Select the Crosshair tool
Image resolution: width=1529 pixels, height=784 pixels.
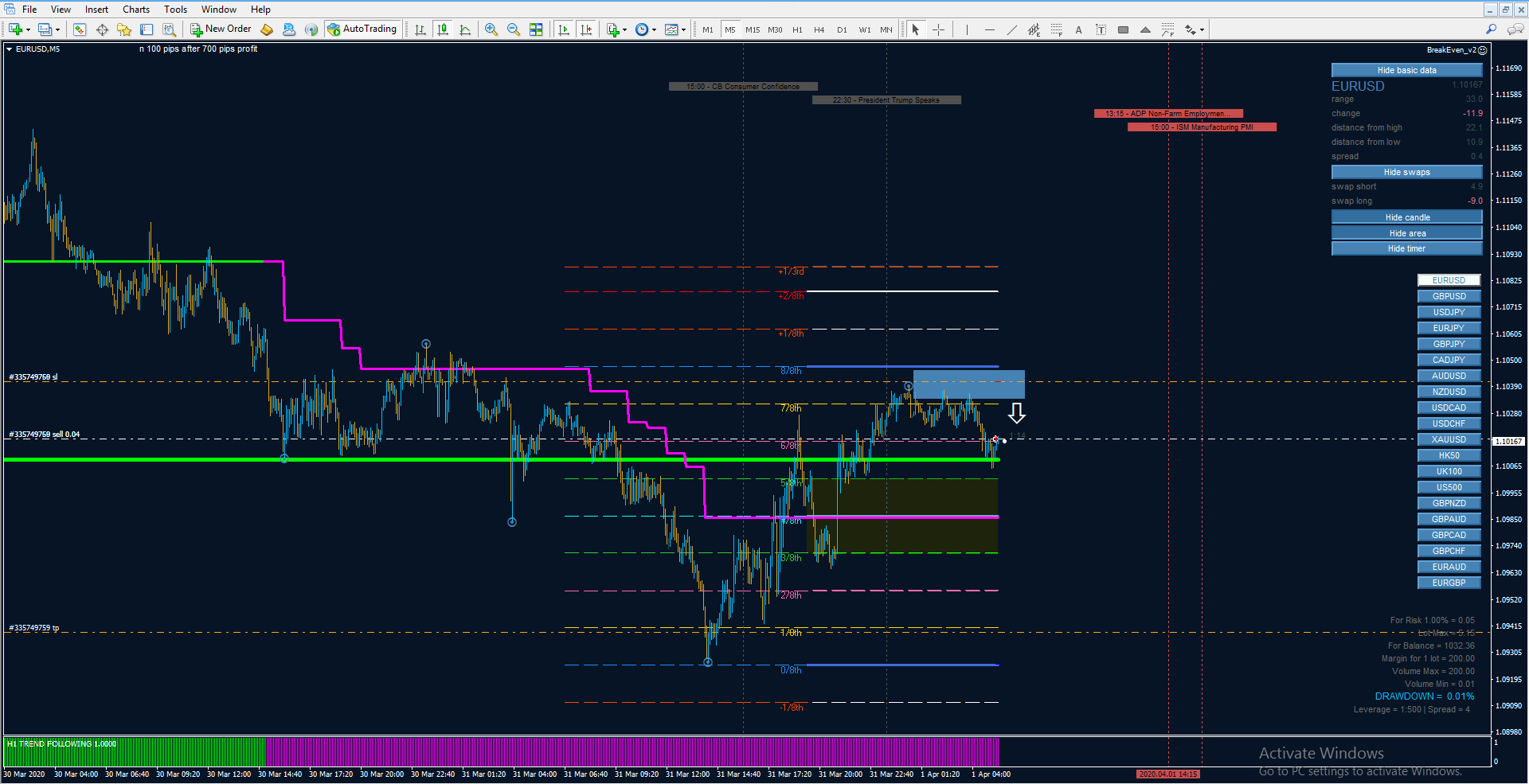(x=939, y=29)
